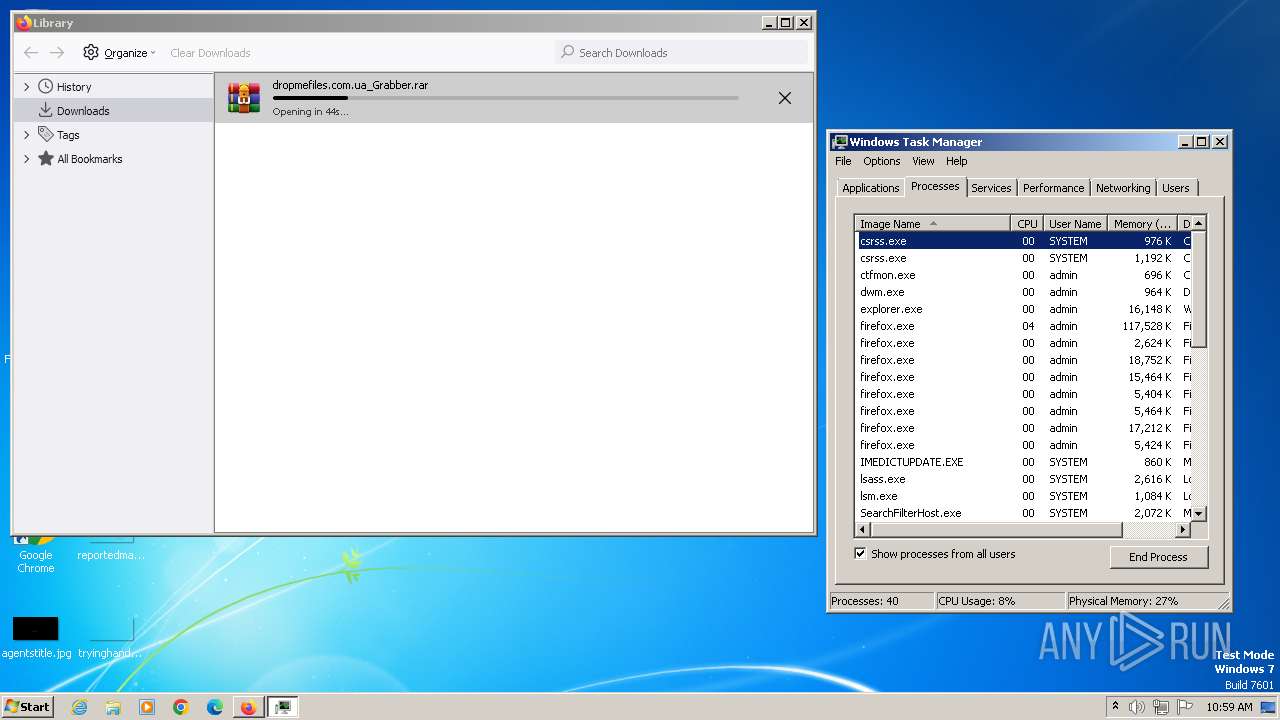Viewport: 1280px width, 720px height.
Task: Expand the All Bookmarks tree node
Action: point(26,159)
